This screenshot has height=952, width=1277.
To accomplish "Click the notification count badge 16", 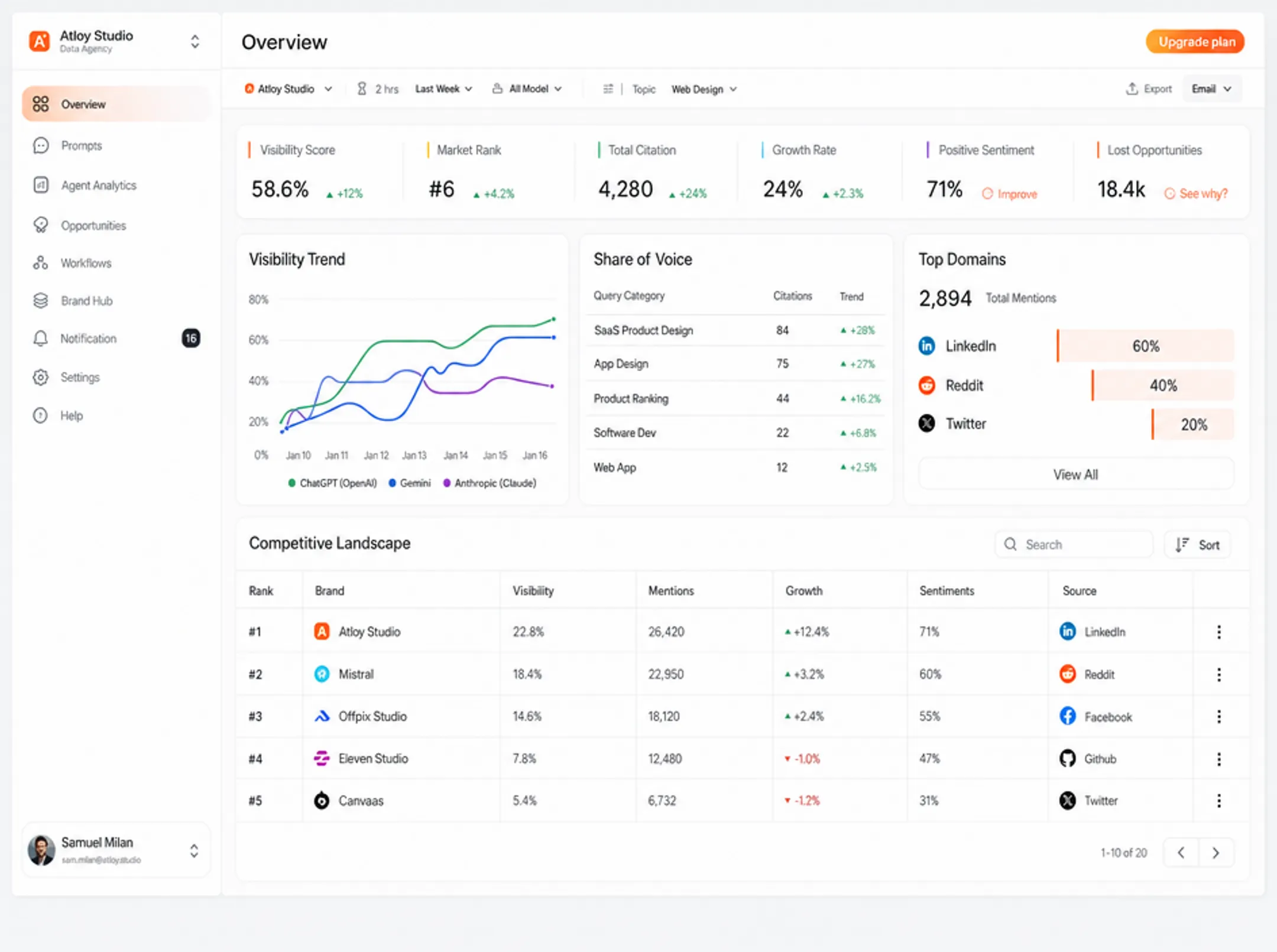I will tap(190, 338).
